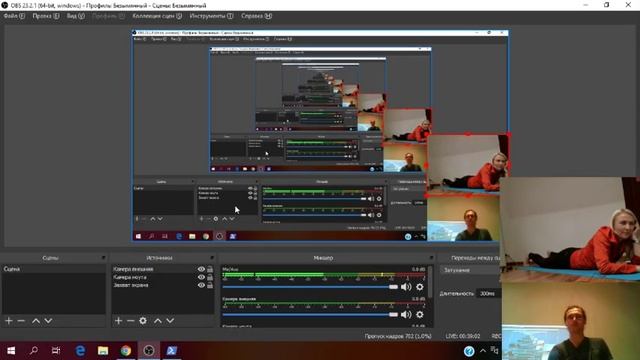Screen dimensions: 640x360
Task: Open the Инструменты menu
Action: 211,16
